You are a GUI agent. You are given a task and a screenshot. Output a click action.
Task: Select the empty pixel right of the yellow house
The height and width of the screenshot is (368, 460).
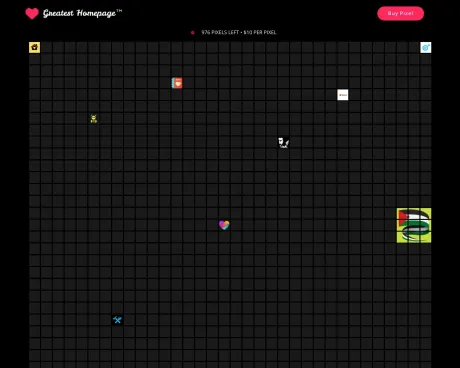pyautogui.click(x=46, y=47)
